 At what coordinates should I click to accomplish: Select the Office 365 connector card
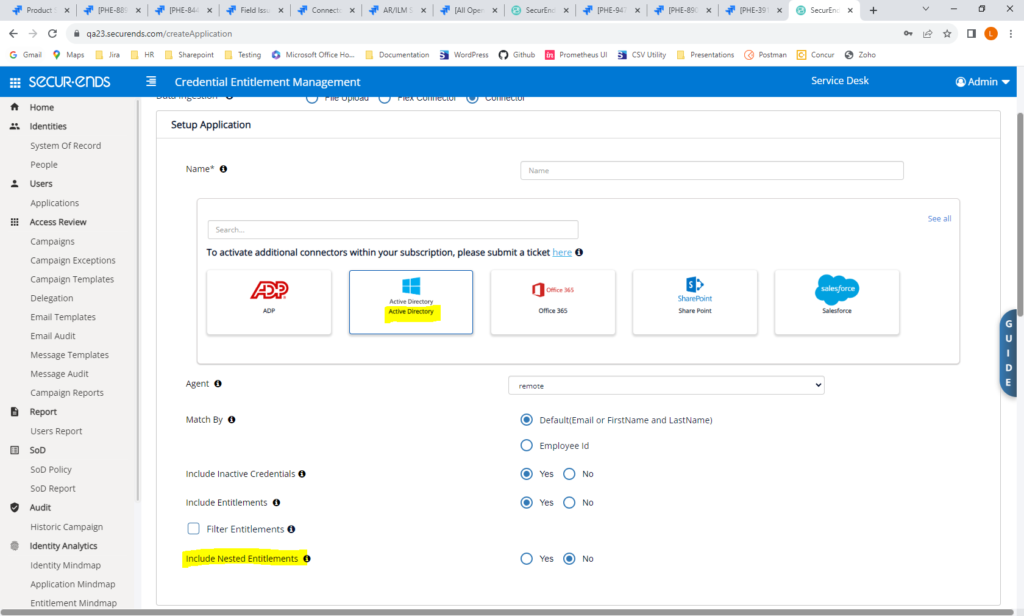tap(553, 302)
